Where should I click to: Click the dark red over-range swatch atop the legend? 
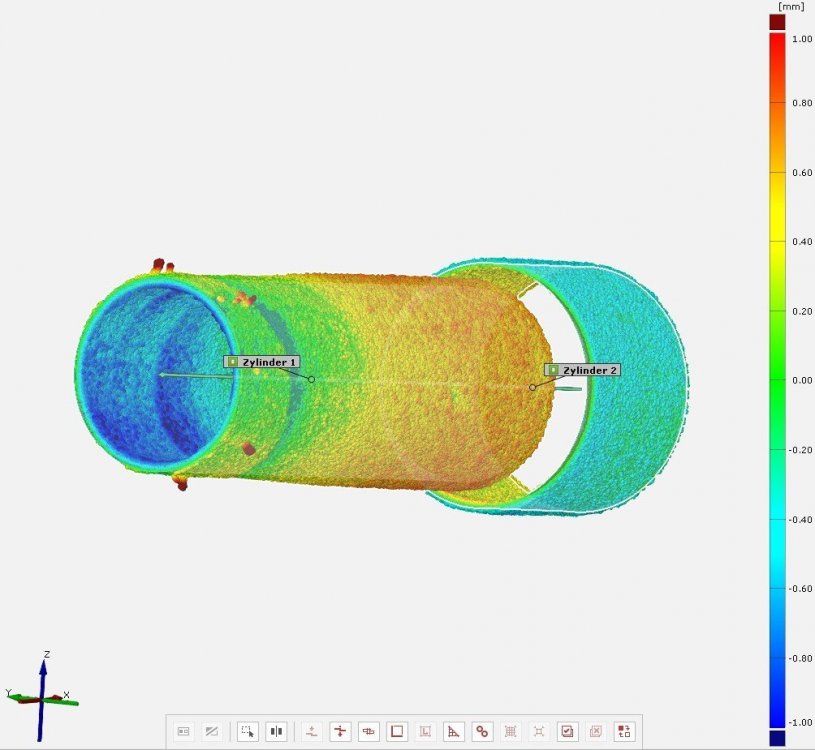tap(777, 22)
